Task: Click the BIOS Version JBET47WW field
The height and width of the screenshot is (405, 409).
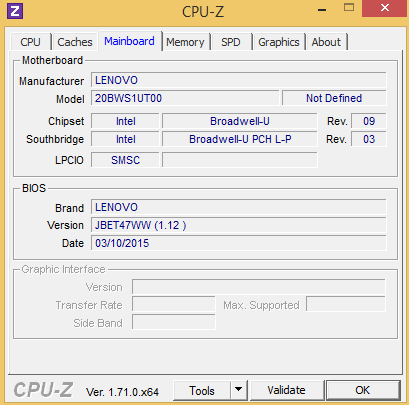Action: 239,225
